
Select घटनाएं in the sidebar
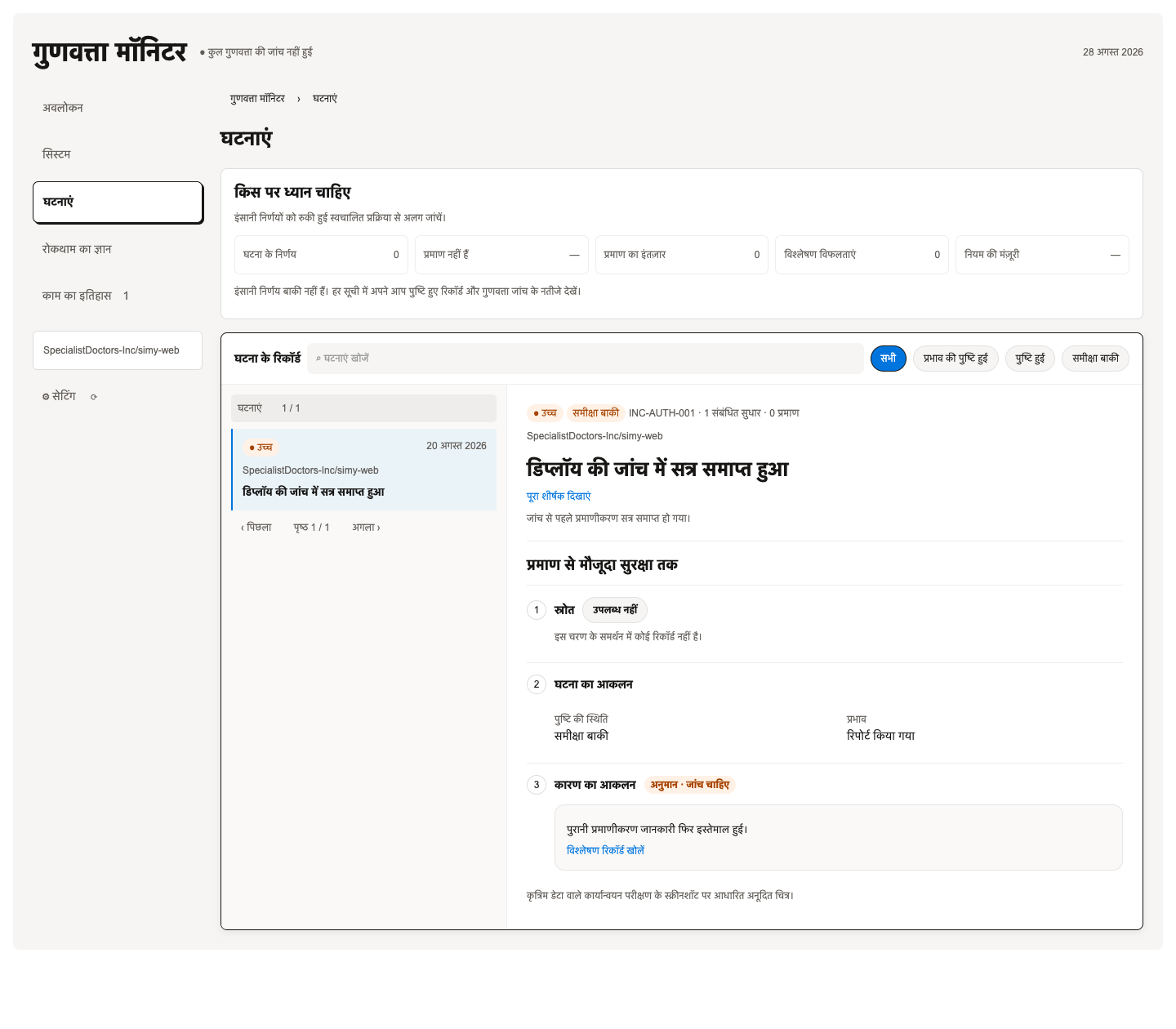[x=118, y=202]
